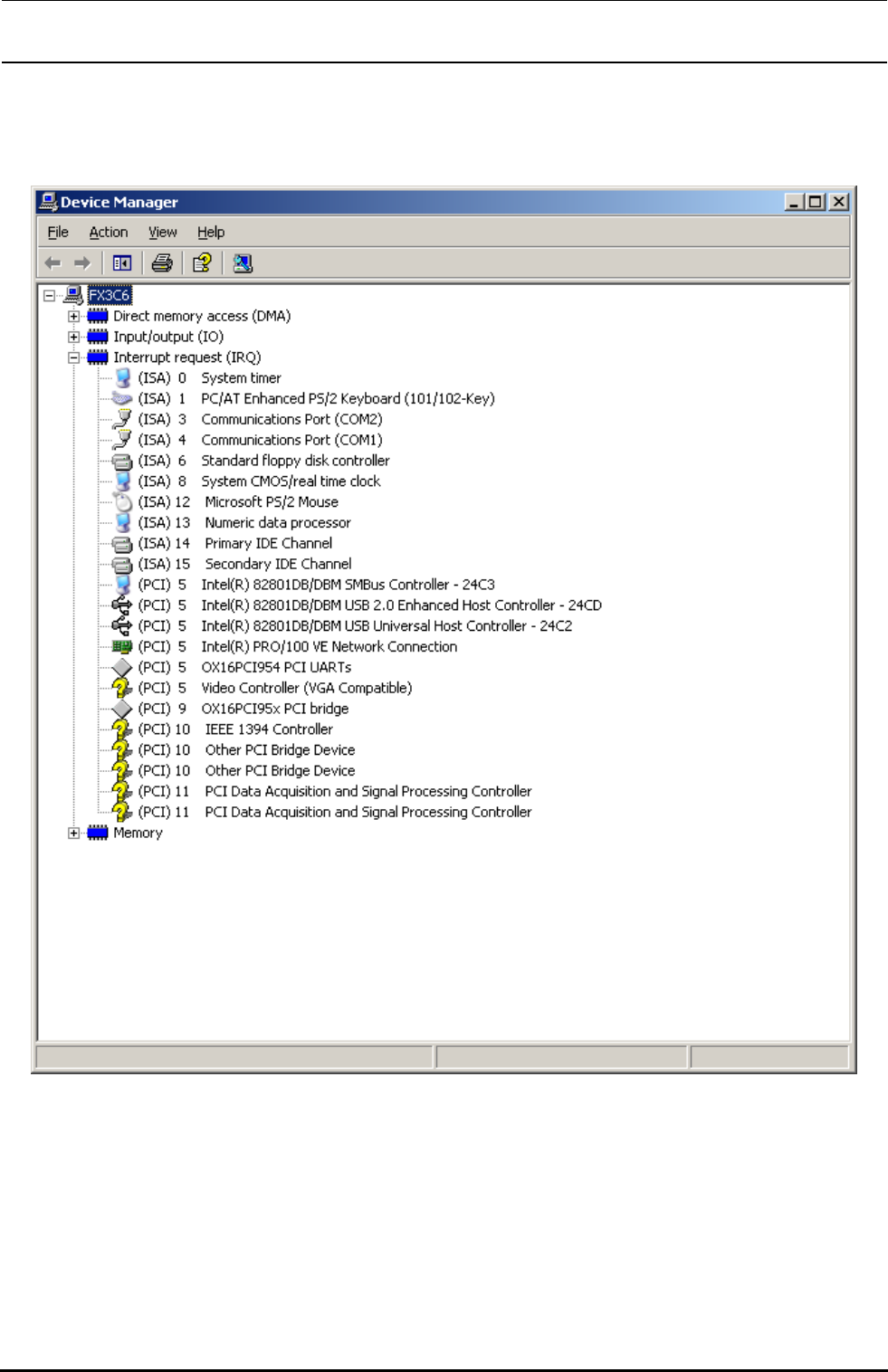Select Input/output (IO) label
The image size is (888, 1372).
[x=168, y=337]
